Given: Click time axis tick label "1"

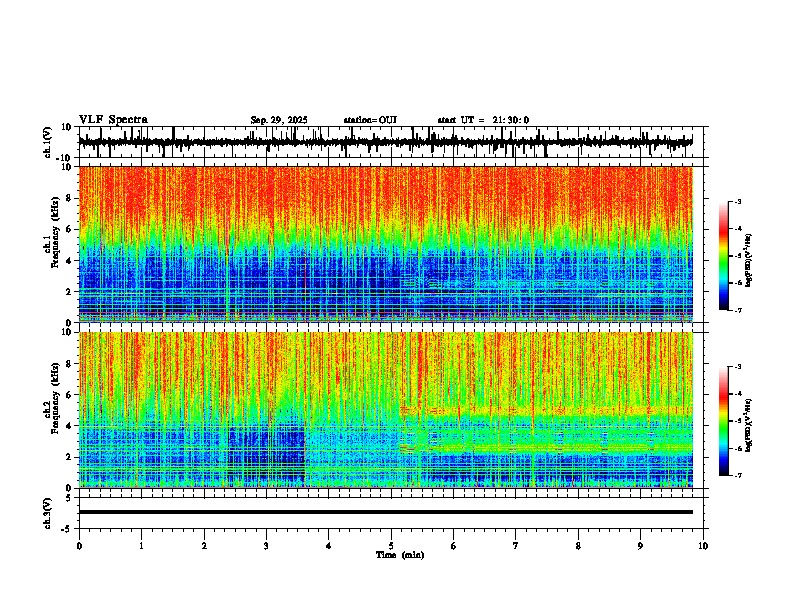Looking at the screenshot, I should tap(141, 546).
